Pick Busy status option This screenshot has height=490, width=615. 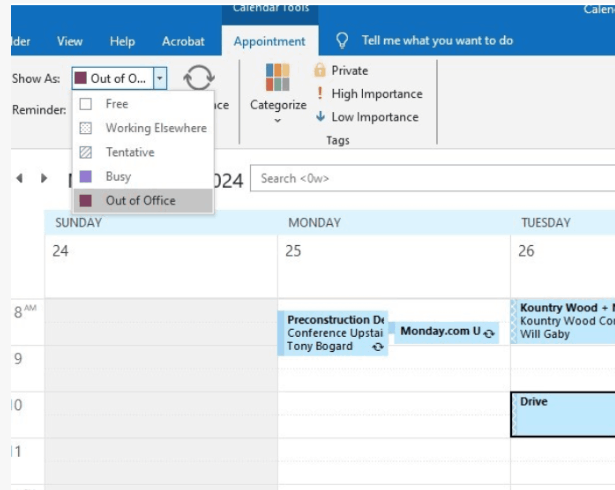coord(143,177)
